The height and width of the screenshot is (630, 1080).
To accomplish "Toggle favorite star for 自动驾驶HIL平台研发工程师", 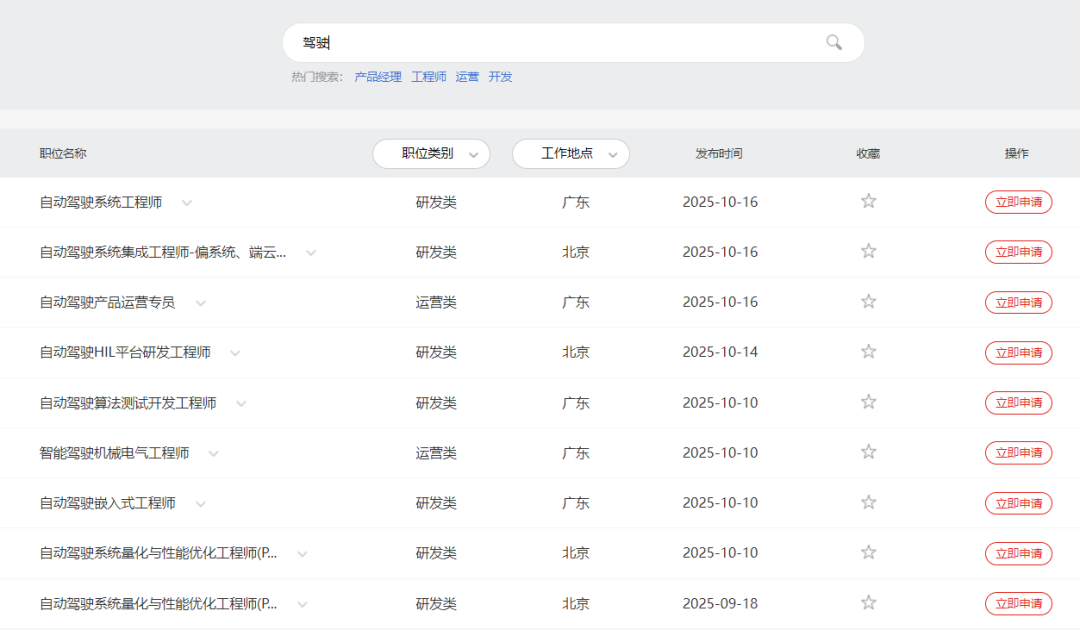I will 868,352.
